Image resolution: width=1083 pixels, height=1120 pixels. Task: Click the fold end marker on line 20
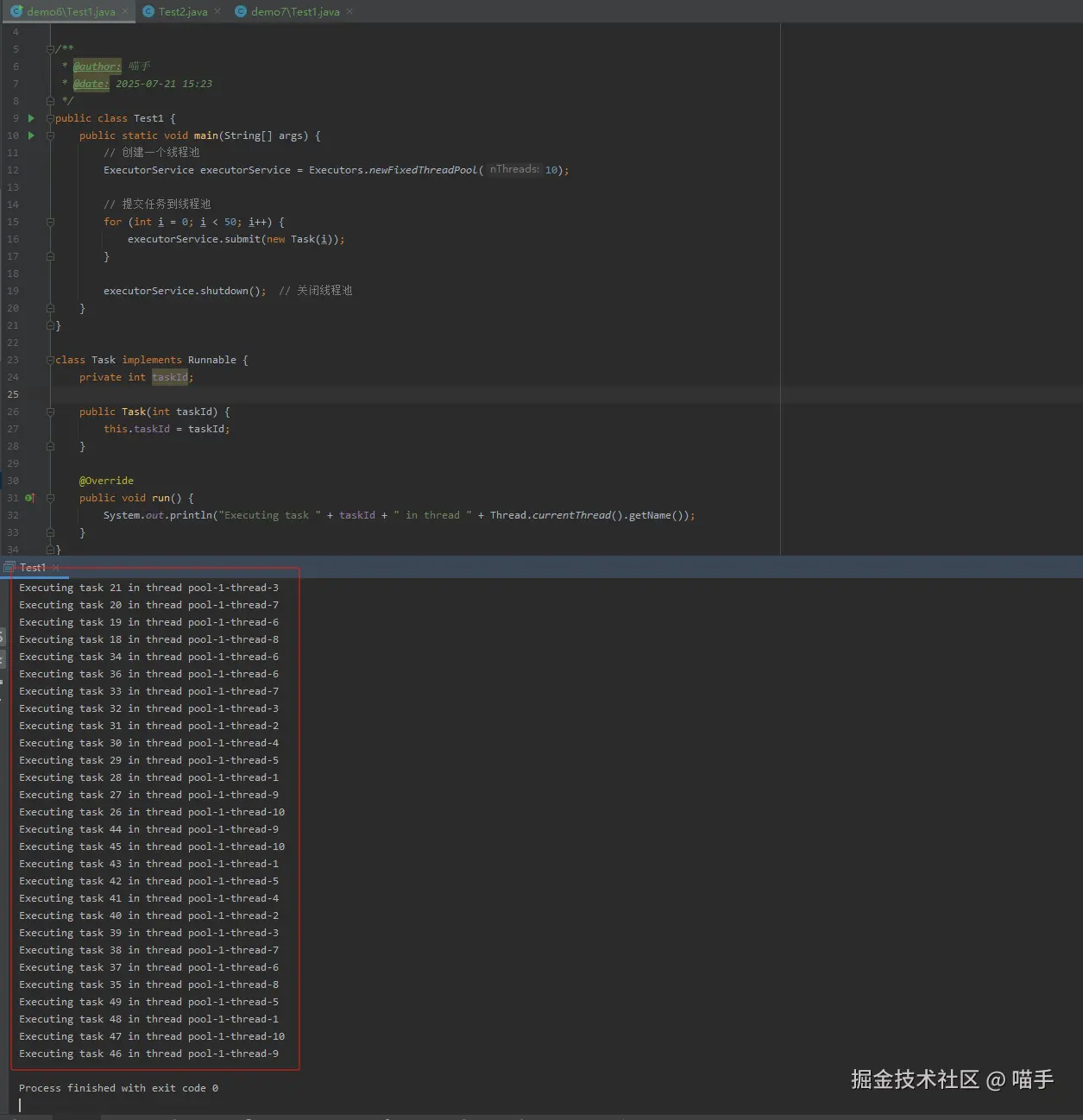coord(50,308)
